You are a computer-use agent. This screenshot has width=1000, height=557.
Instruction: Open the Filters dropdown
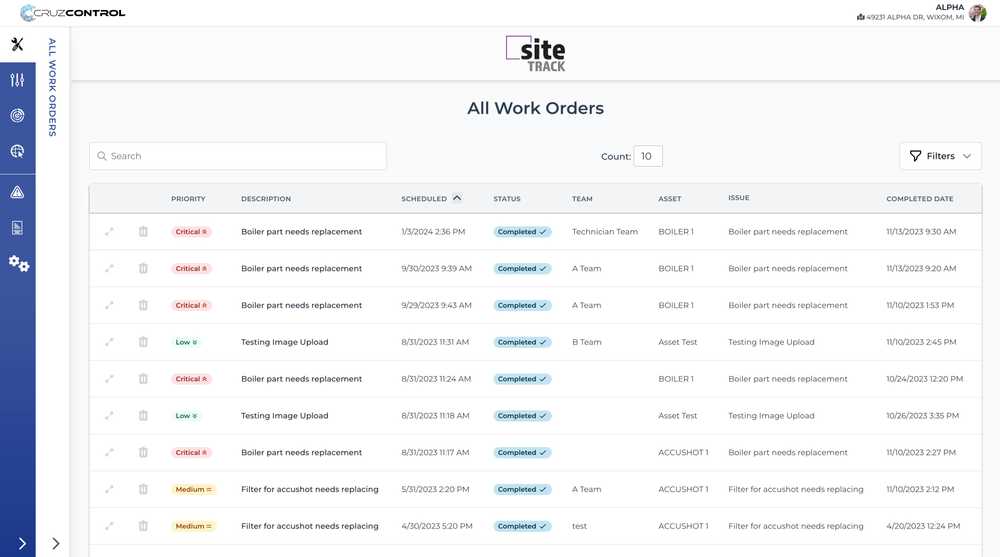[940, 156]
